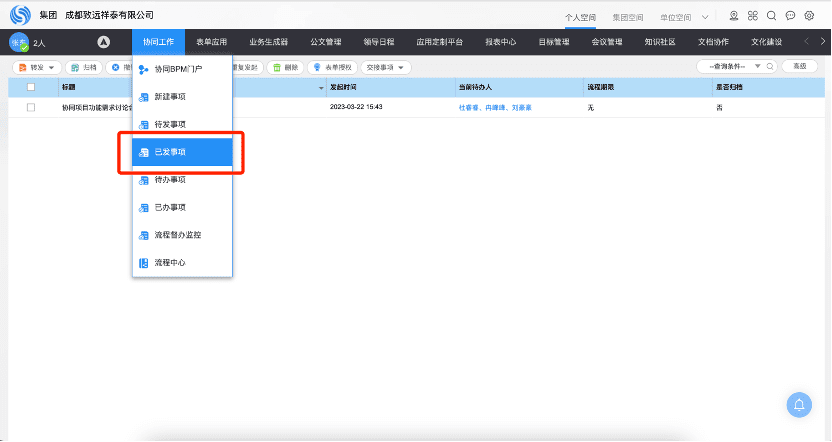Open the 业务生成器 navigation tab
The height and width of the screenshot is (442, 832).
pos(268,42)
